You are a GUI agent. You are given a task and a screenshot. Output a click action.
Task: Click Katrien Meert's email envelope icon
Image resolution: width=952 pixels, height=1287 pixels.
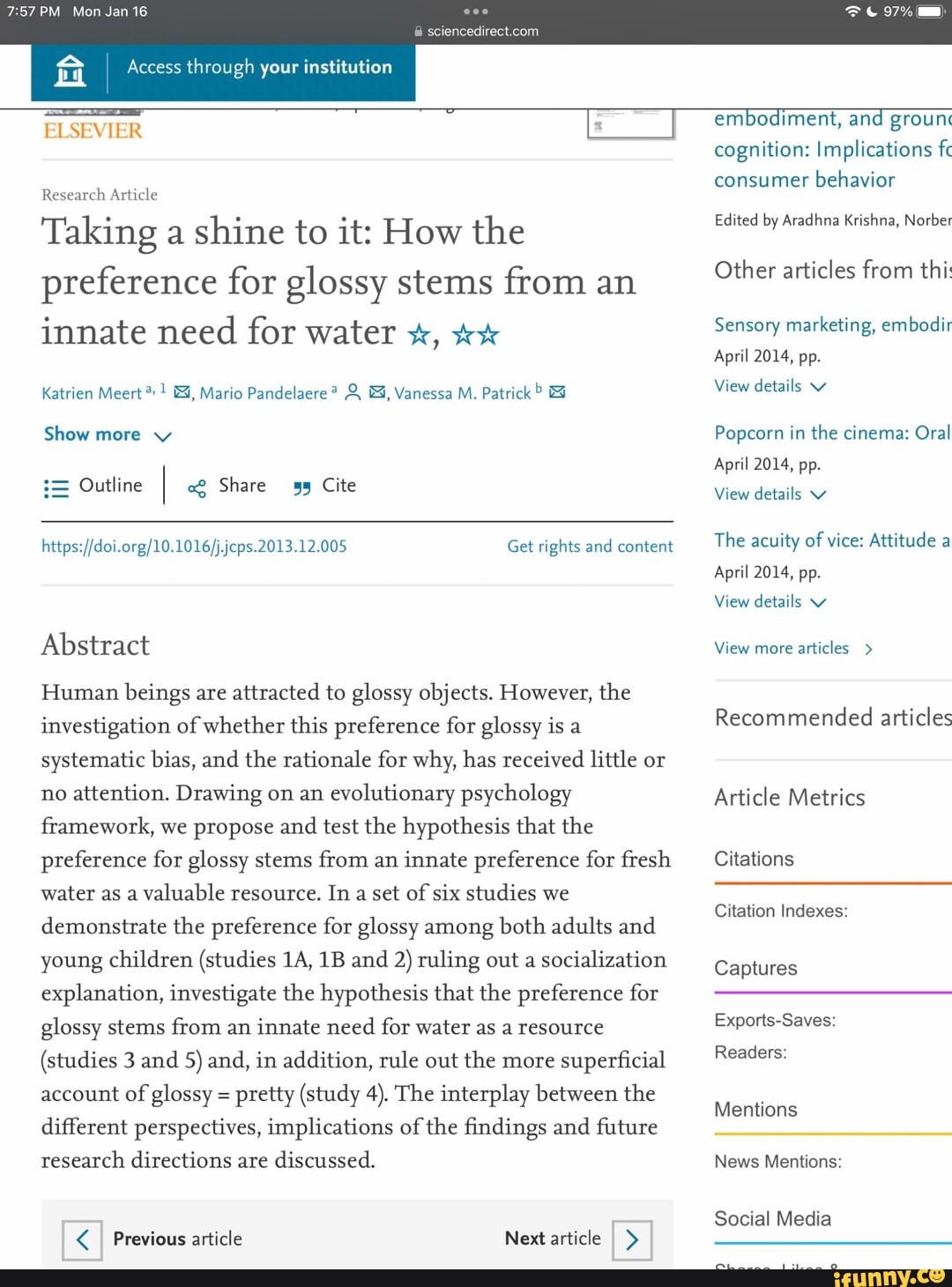(x=182, y=392)
